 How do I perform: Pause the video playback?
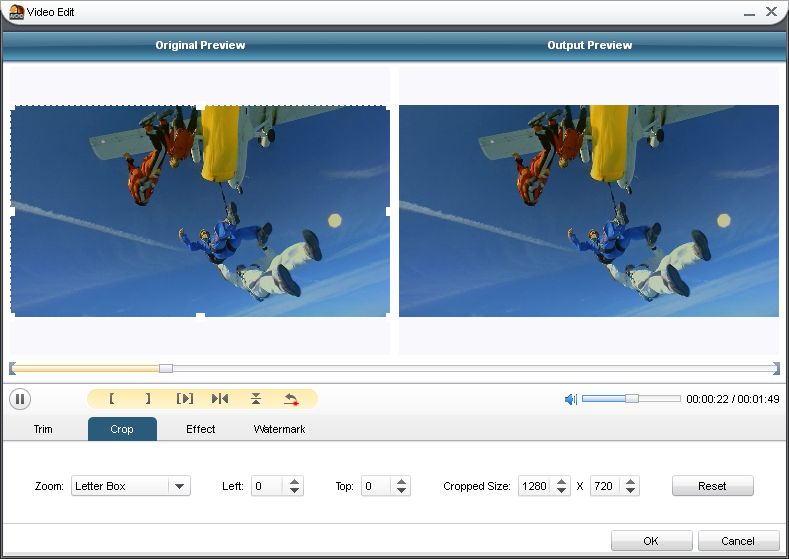point(20,399)
